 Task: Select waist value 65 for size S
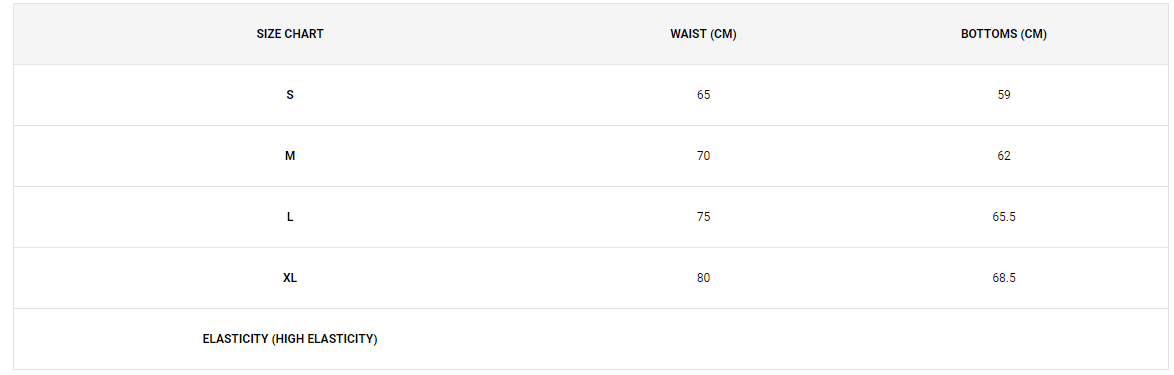pyautogui.click(x=703, y=95)
